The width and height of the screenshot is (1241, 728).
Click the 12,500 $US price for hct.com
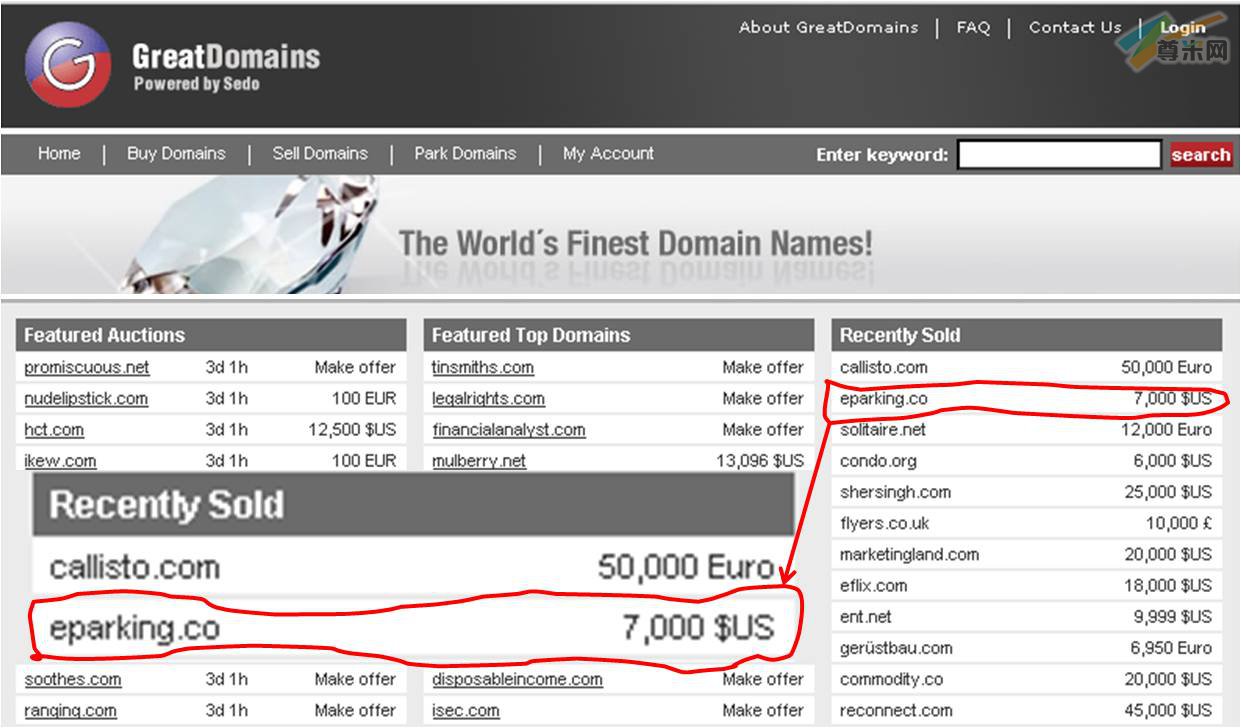coord(352,430)
